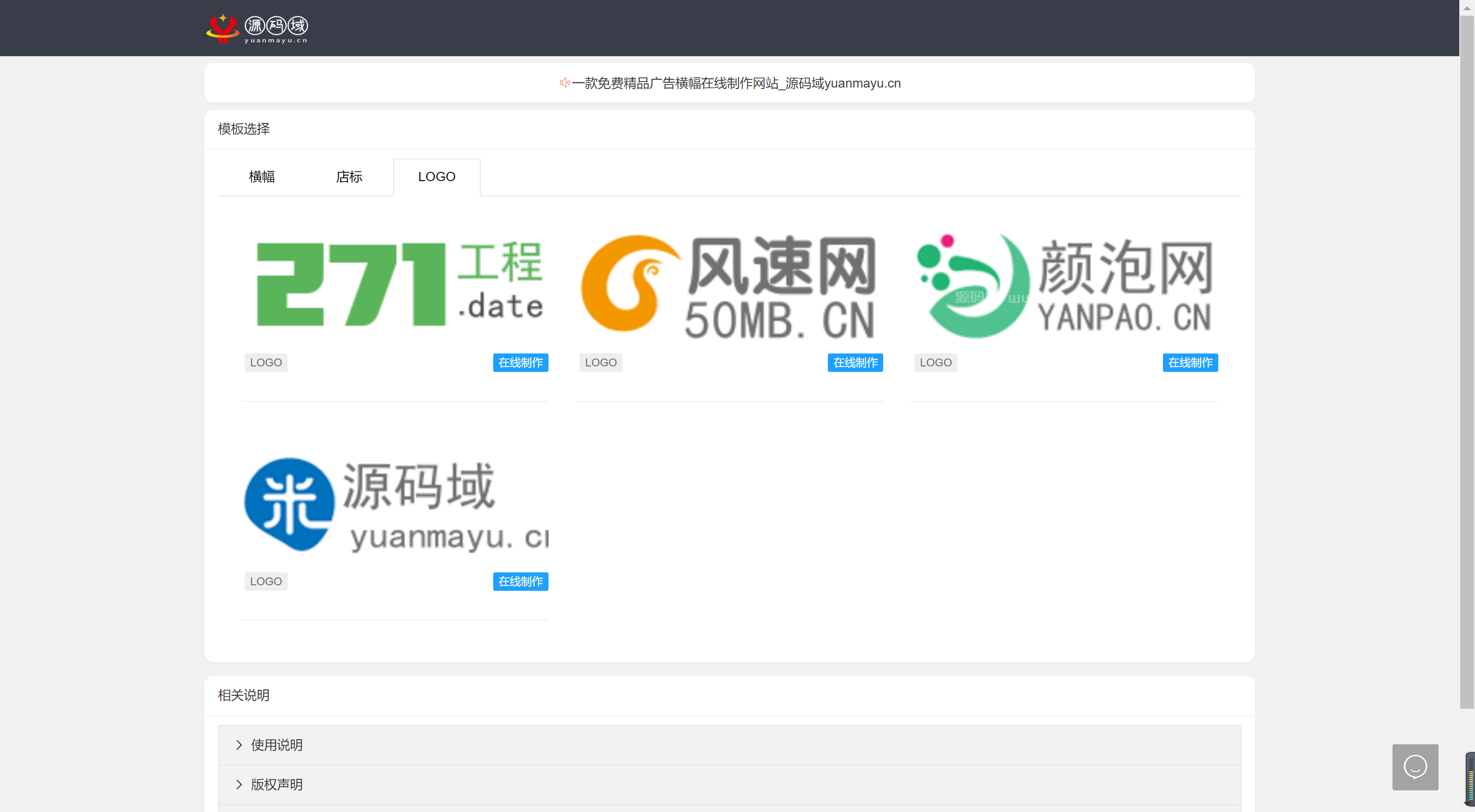Click the page vertical scrollbar
Screen dimensions: 1475x812
click(1466, 361)
